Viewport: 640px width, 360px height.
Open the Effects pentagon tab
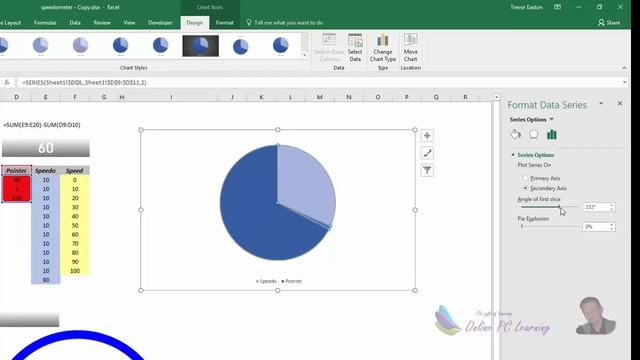point(533,135)
